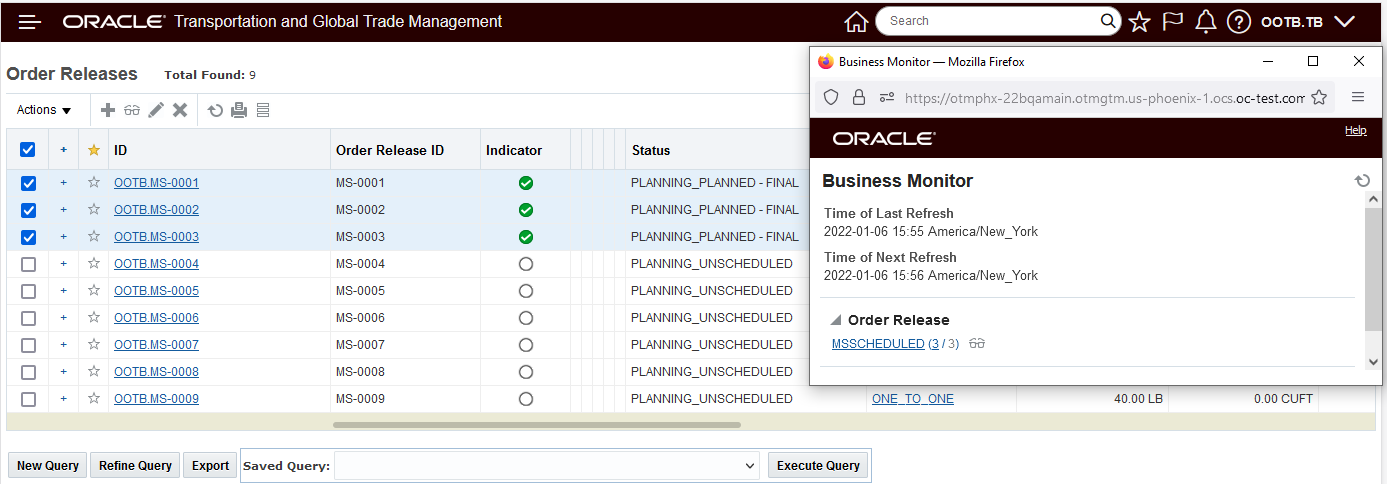Star the OOTB.MS-0005 row as favorite
This screenshot has height=484, width=1387.
[94, 291]
